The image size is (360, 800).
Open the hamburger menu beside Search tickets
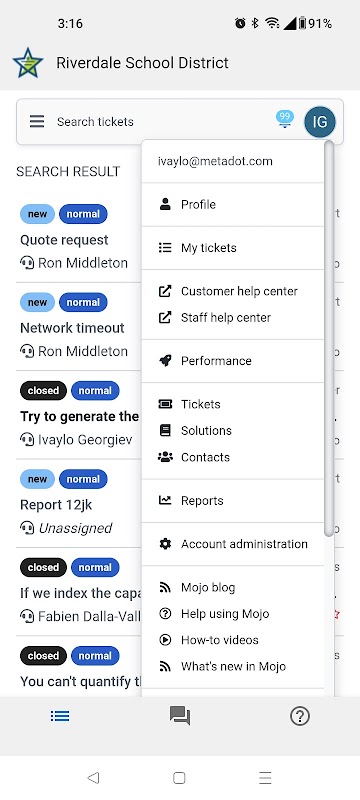point(37,121)
